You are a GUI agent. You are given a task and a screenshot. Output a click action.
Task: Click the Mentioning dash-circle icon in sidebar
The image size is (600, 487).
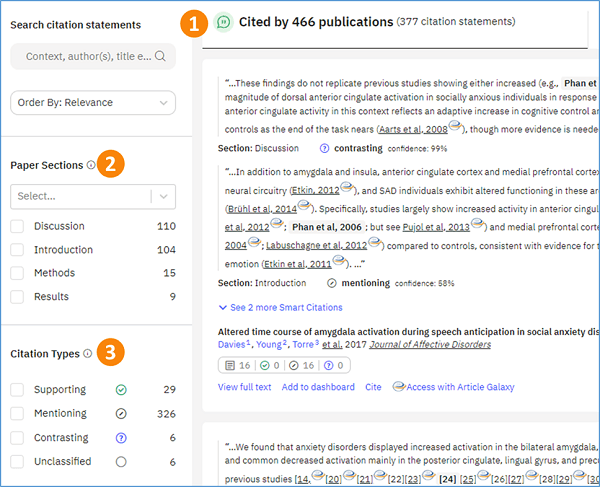tap(121, 414)
